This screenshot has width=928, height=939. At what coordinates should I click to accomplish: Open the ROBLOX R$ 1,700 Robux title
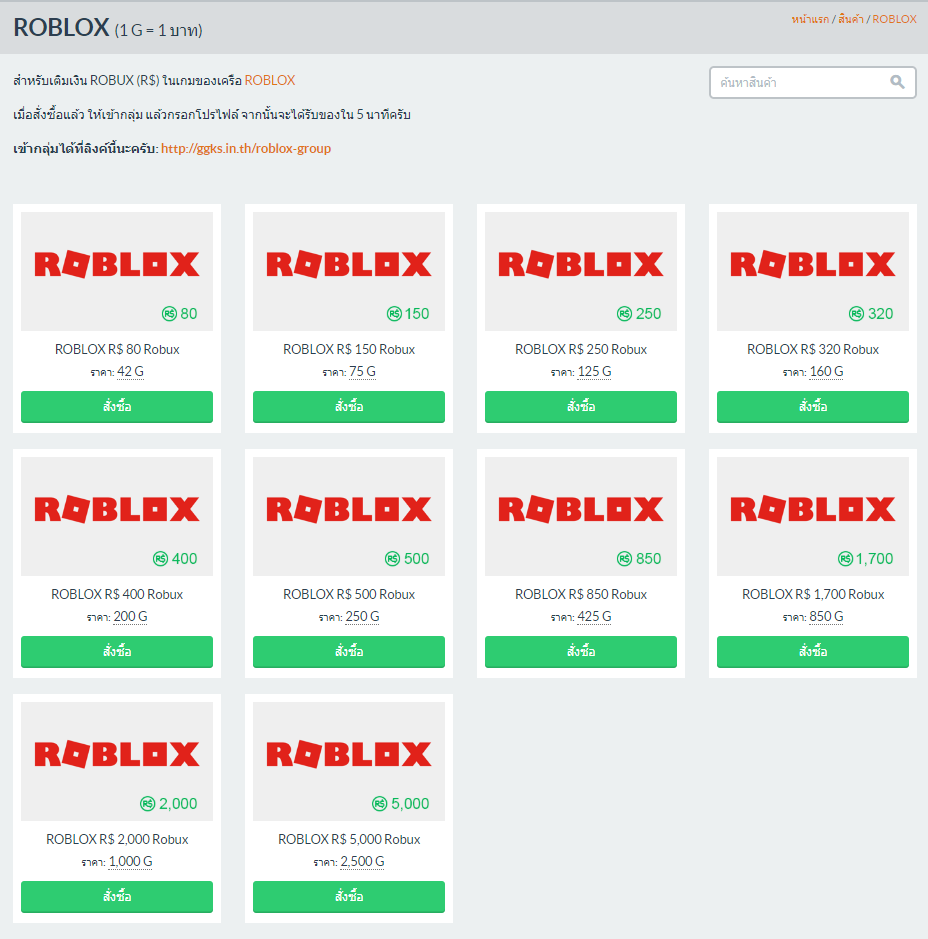pos(812,594)
